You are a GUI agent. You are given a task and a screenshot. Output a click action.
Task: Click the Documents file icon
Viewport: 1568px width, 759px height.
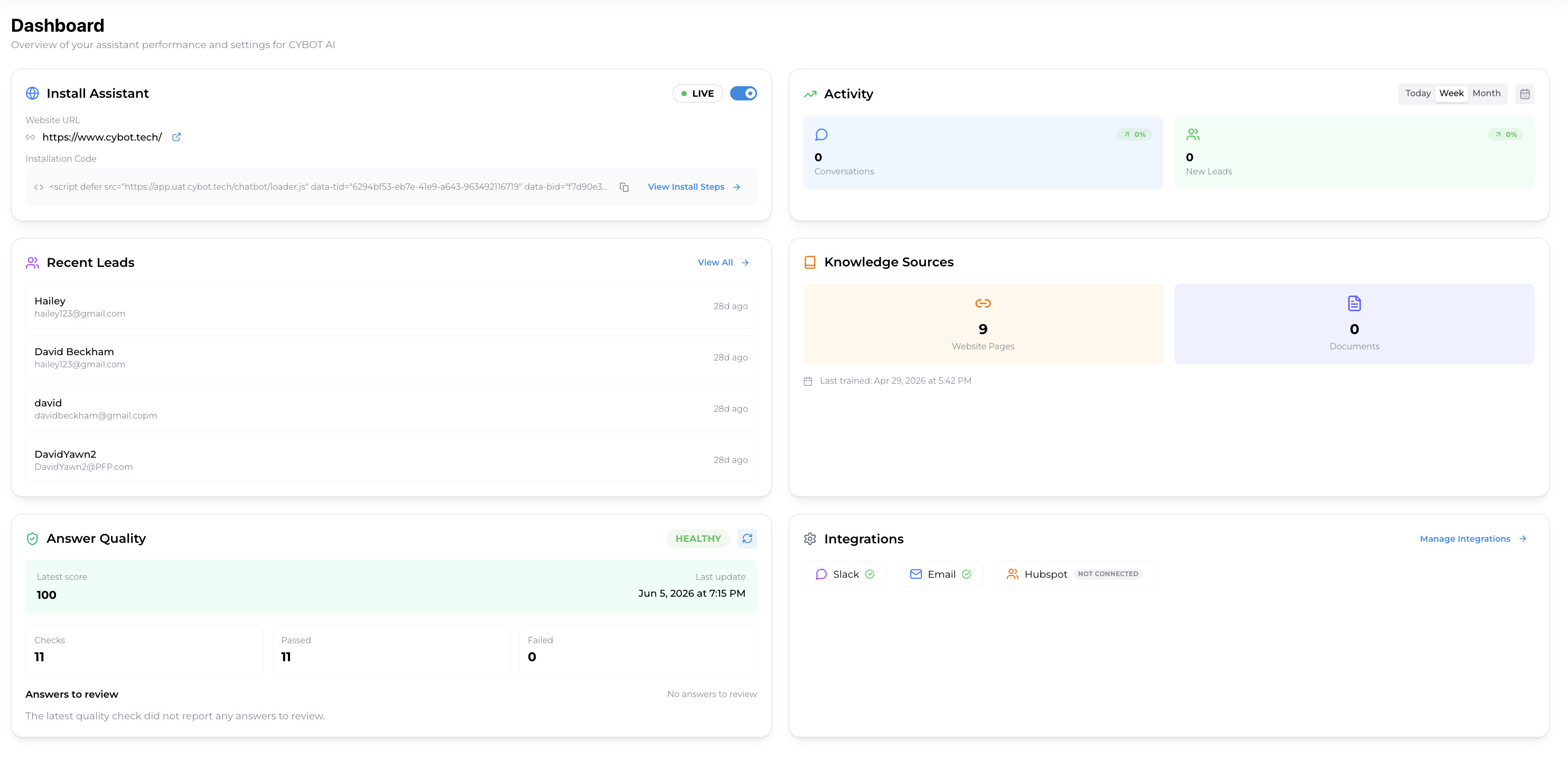coord(1354,303)
